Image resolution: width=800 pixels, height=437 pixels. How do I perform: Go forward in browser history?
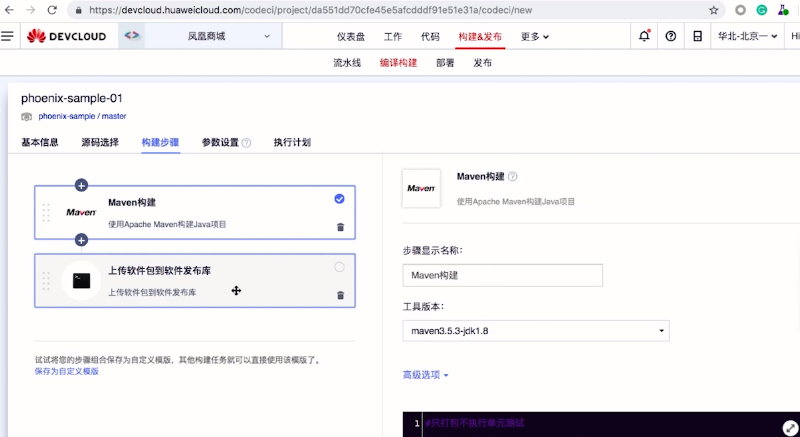(31, 10)
